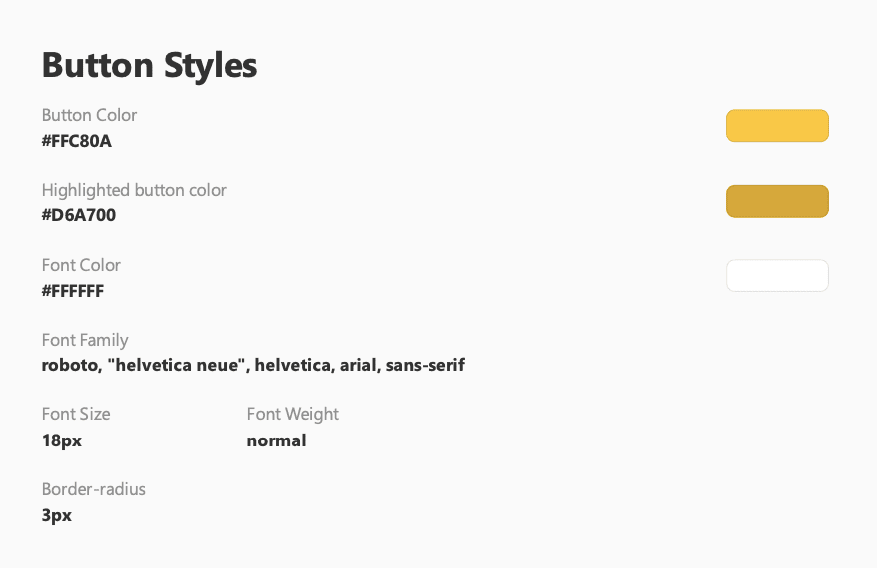Screen dimensions: 877x568
Task: Click the "Font Color" label
Action: click(81, 265)
